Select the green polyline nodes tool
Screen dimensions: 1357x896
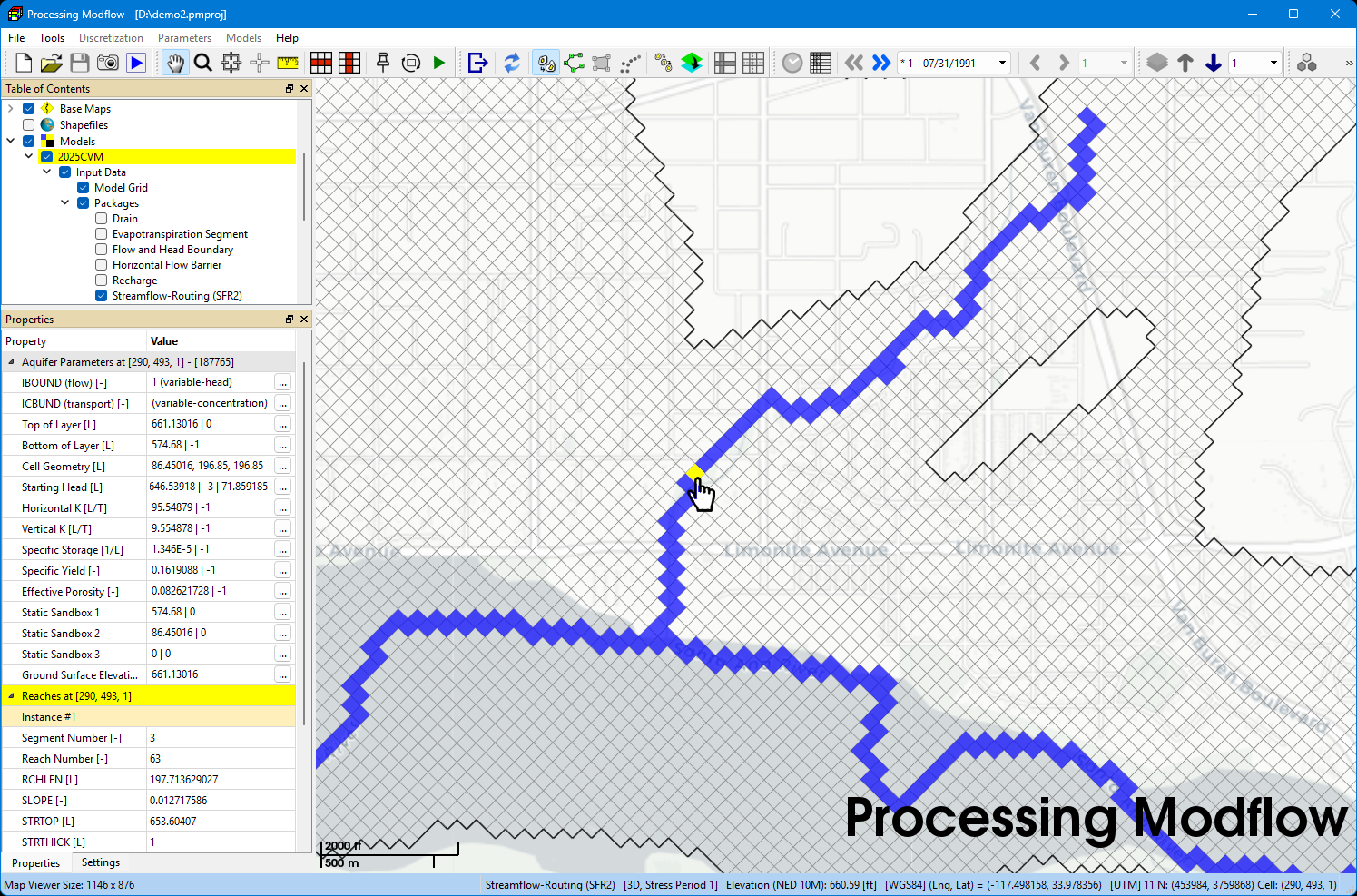tap(574, 63)
